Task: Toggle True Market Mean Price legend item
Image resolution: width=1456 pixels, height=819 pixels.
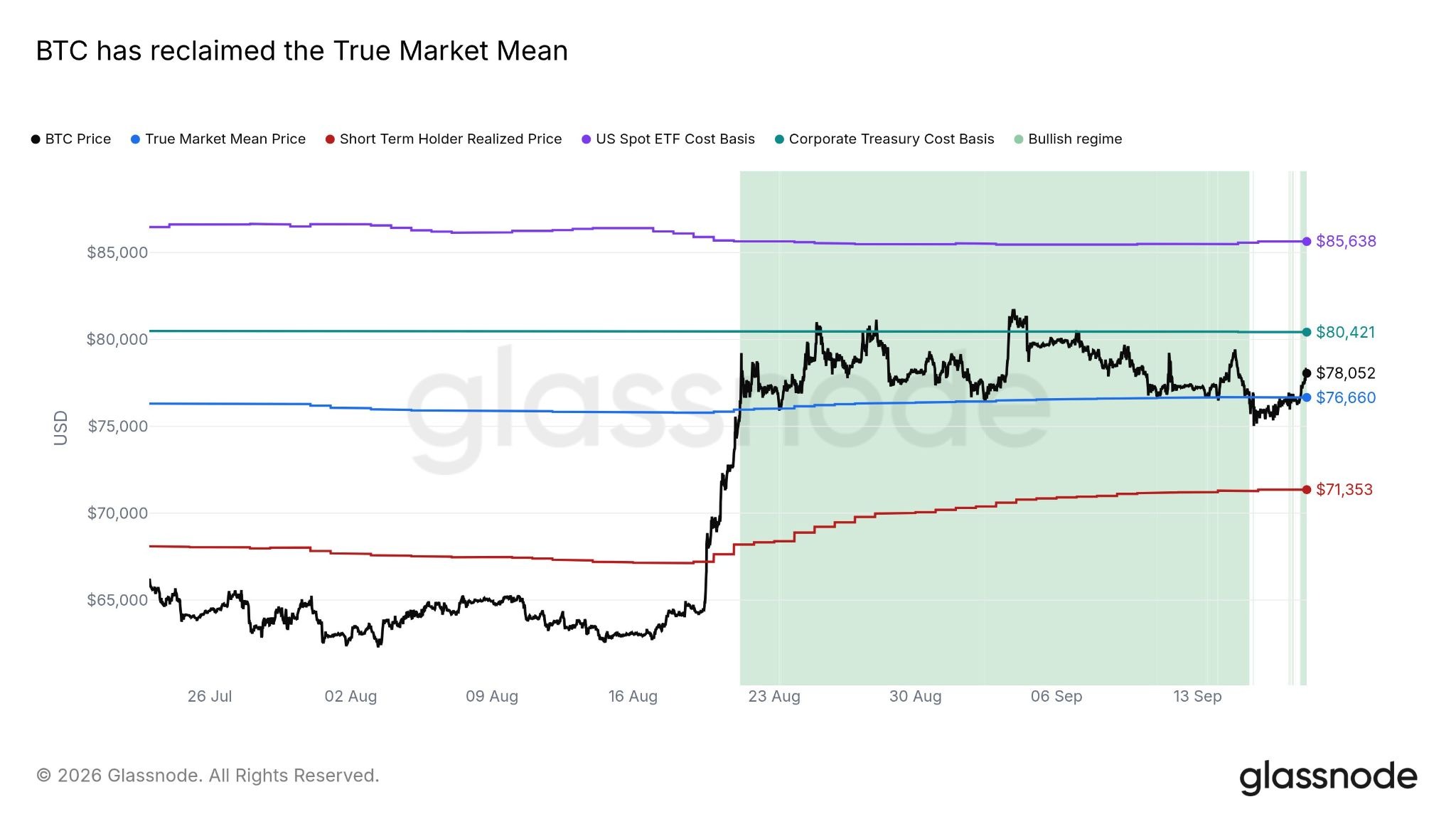Action: click(218, 139)
